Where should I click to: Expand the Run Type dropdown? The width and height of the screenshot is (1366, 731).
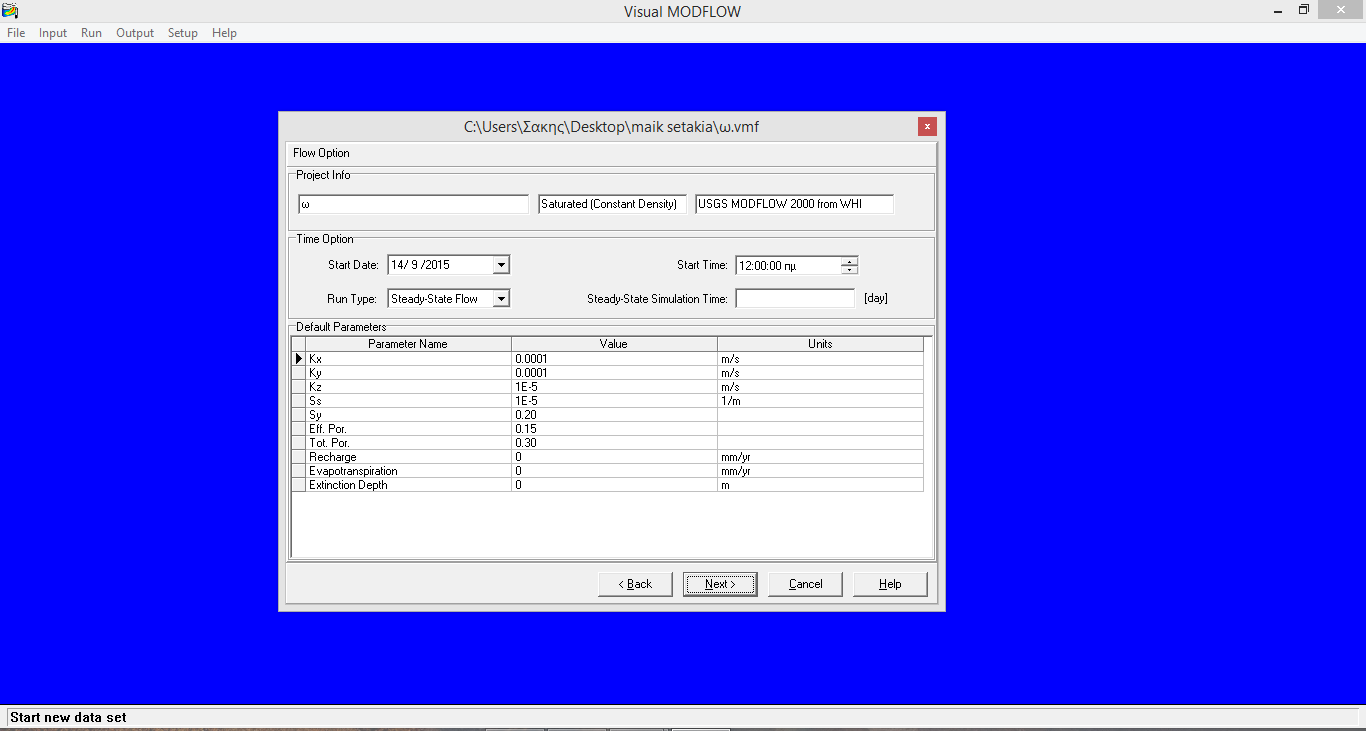pyautogui.click(x=502, y=298)
